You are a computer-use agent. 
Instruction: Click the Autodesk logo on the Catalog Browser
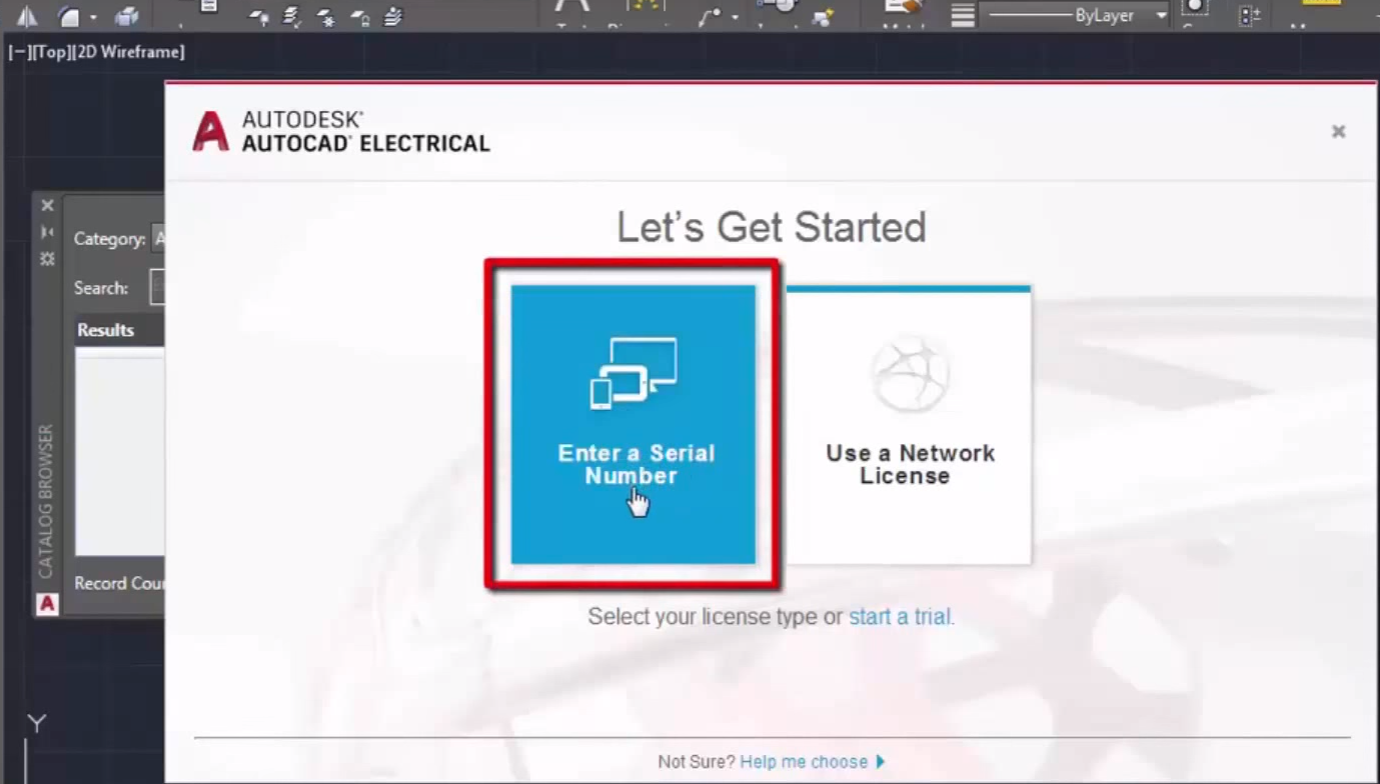click(x=46, y=604)
